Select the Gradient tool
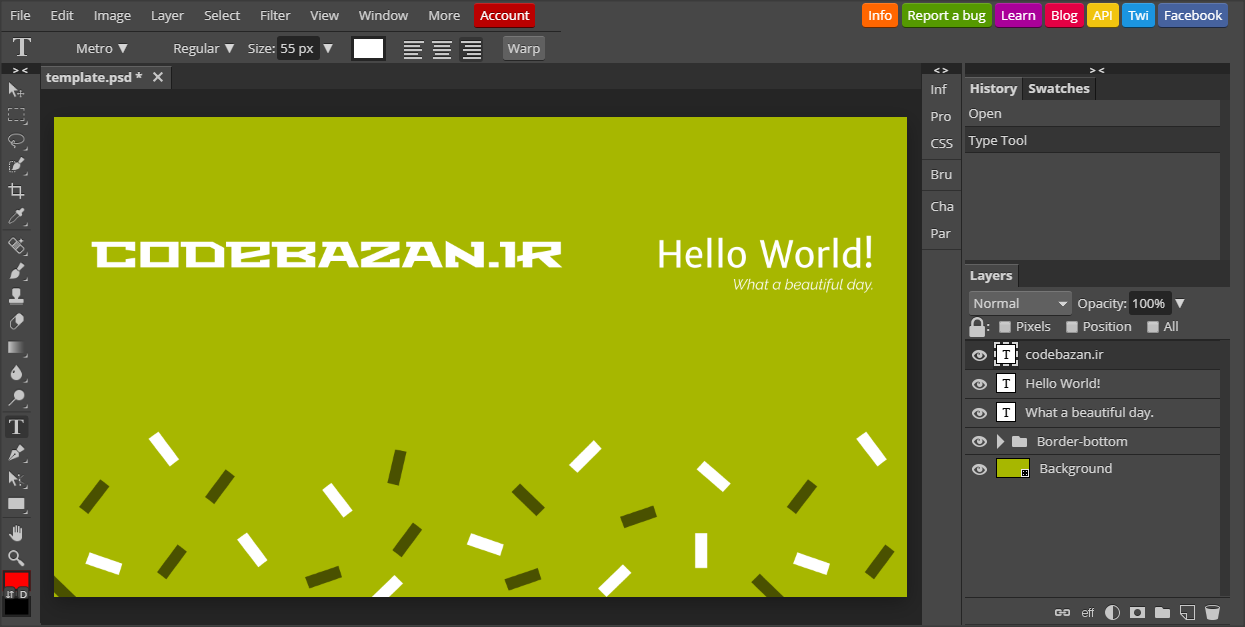The width and height of the screenshot is (1245, 627). pyautogui.click(x=17, y=347)
